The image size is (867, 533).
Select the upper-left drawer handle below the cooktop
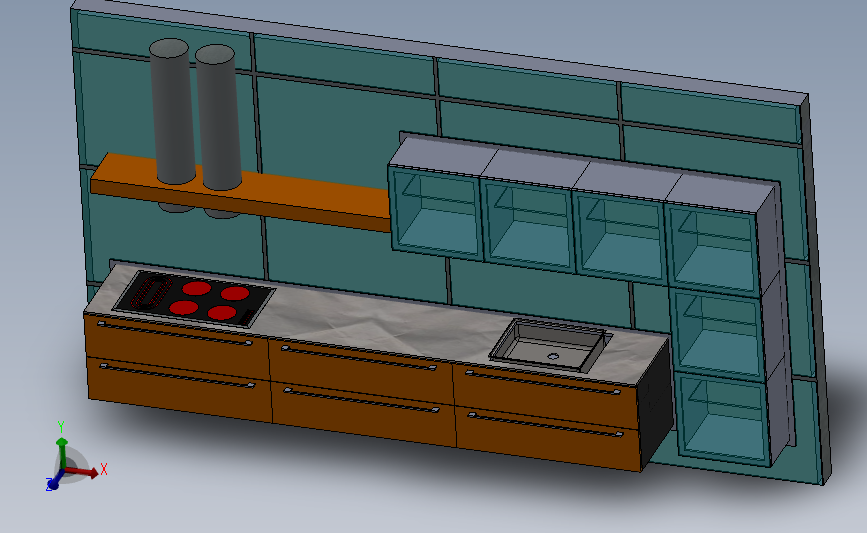coord(175,334)
